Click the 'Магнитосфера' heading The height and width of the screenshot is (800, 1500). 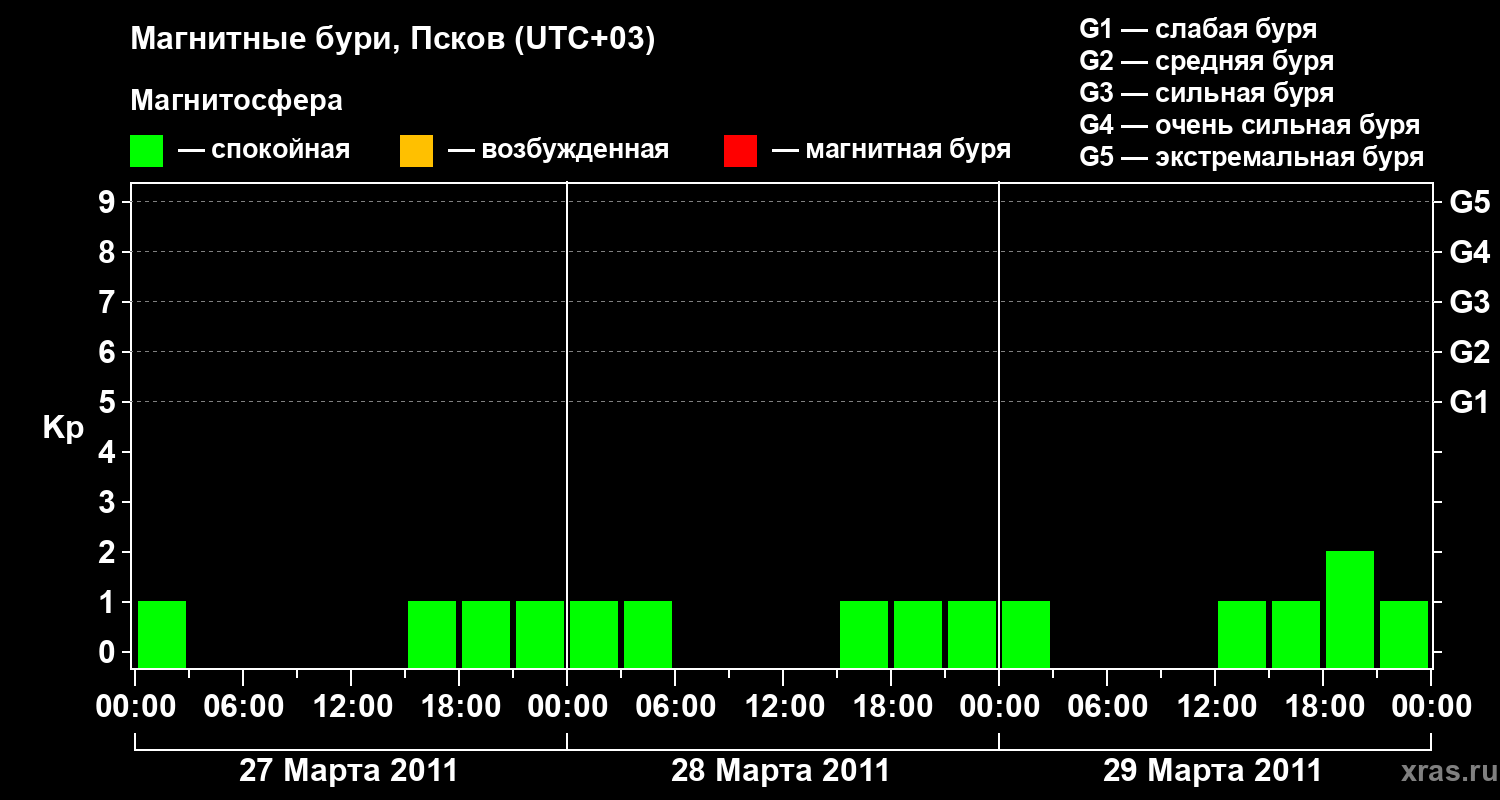coord(236,101)
